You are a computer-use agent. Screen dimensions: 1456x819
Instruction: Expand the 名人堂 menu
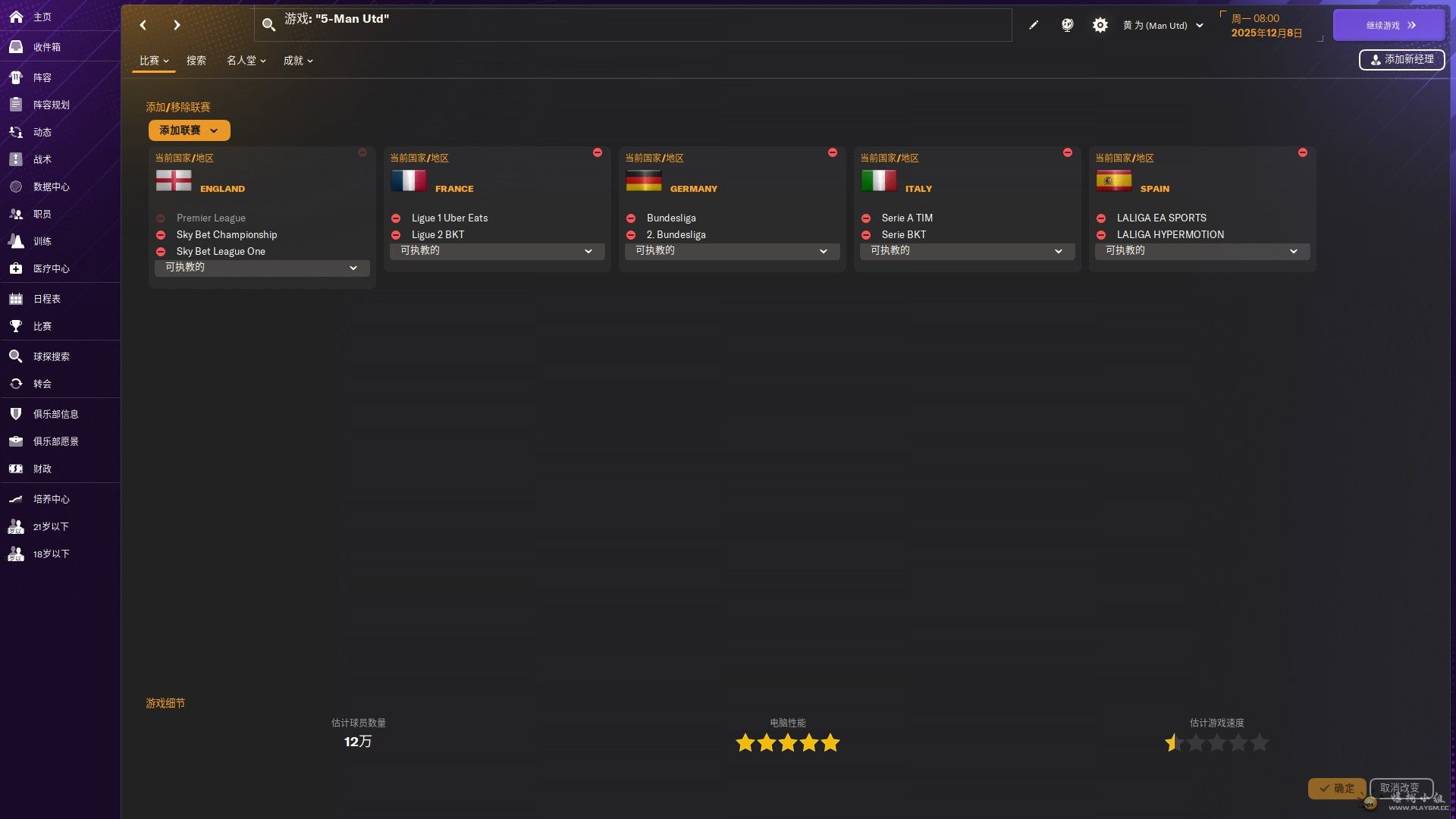tap(246, 61)
